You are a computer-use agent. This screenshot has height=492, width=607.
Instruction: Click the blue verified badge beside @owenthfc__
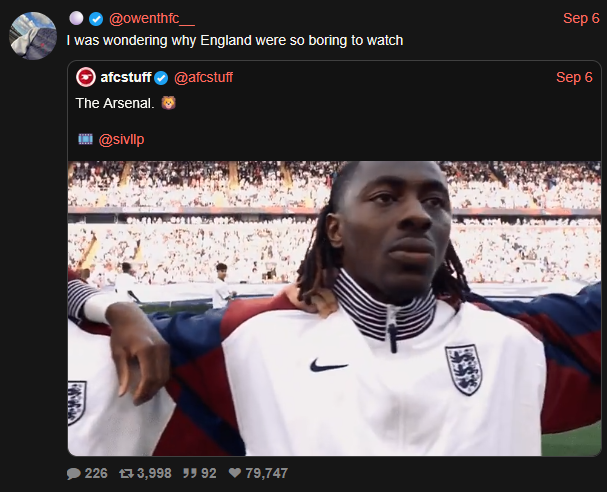click(x=96, y=19)
